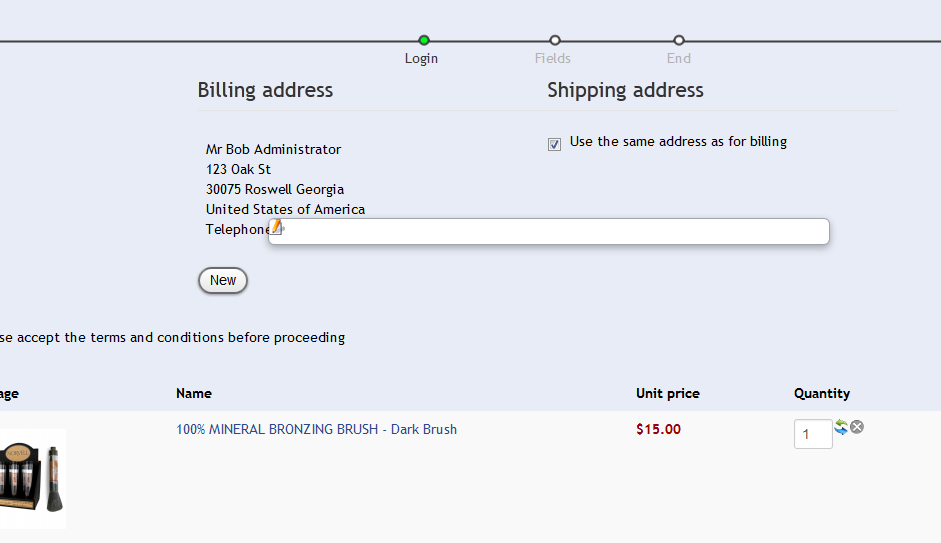941x543 pixels.
Task: Click the pencil edit icon beside Telephone
Action: 277,228
